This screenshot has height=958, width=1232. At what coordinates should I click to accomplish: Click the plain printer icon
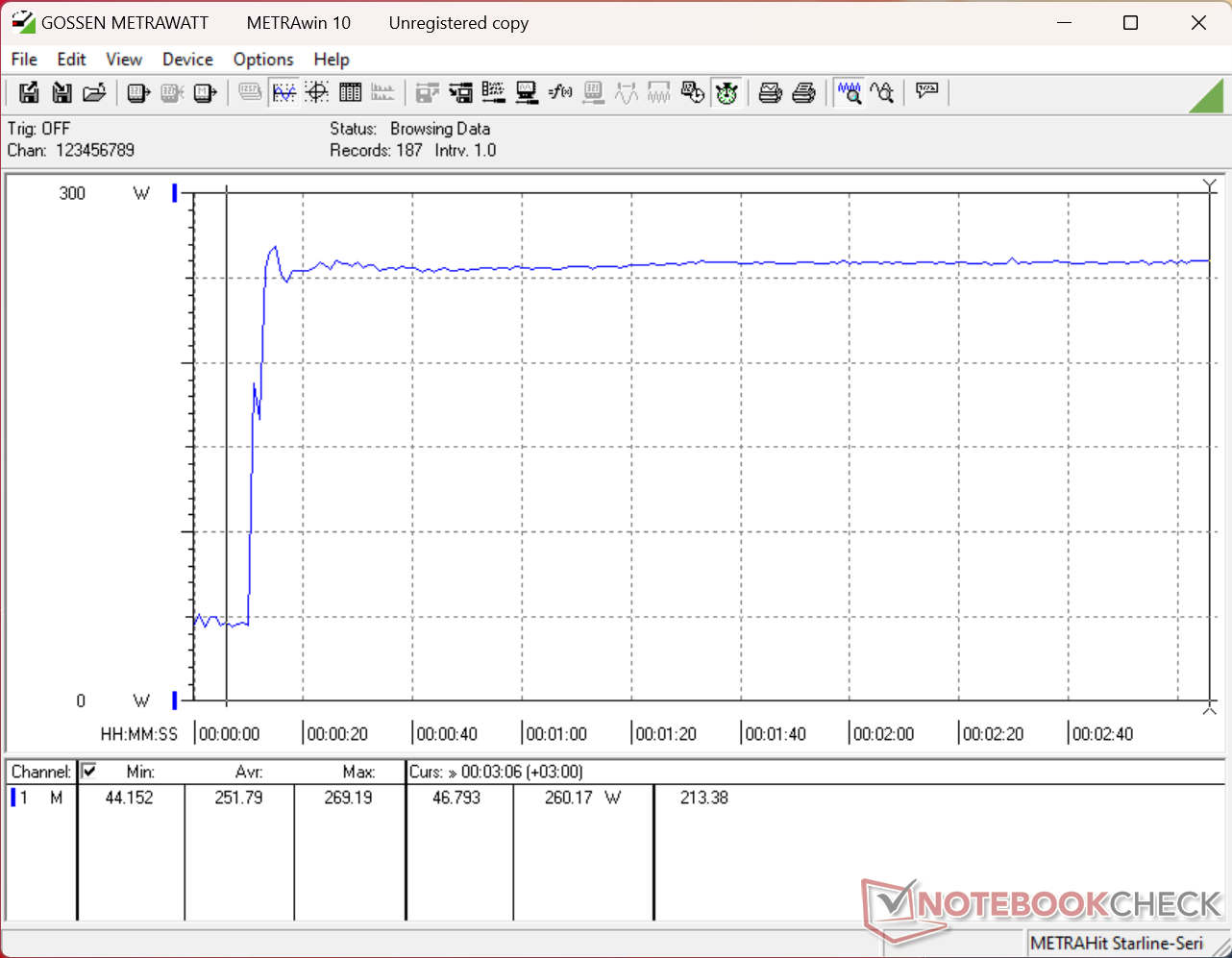click(x=804, y=92)
